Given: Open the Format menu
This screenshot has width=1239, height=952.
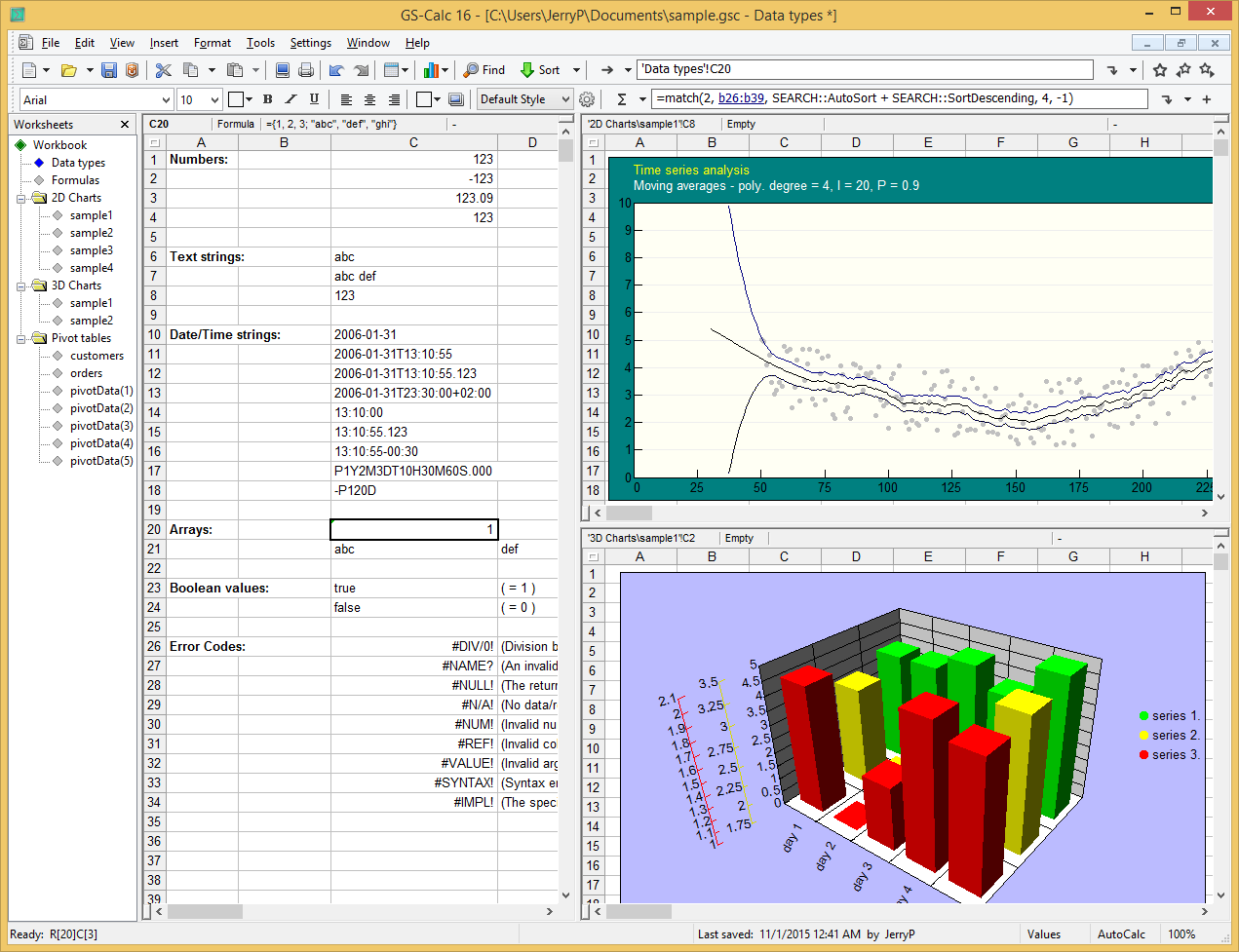Looking at the screenshot, I should point(213,43).
